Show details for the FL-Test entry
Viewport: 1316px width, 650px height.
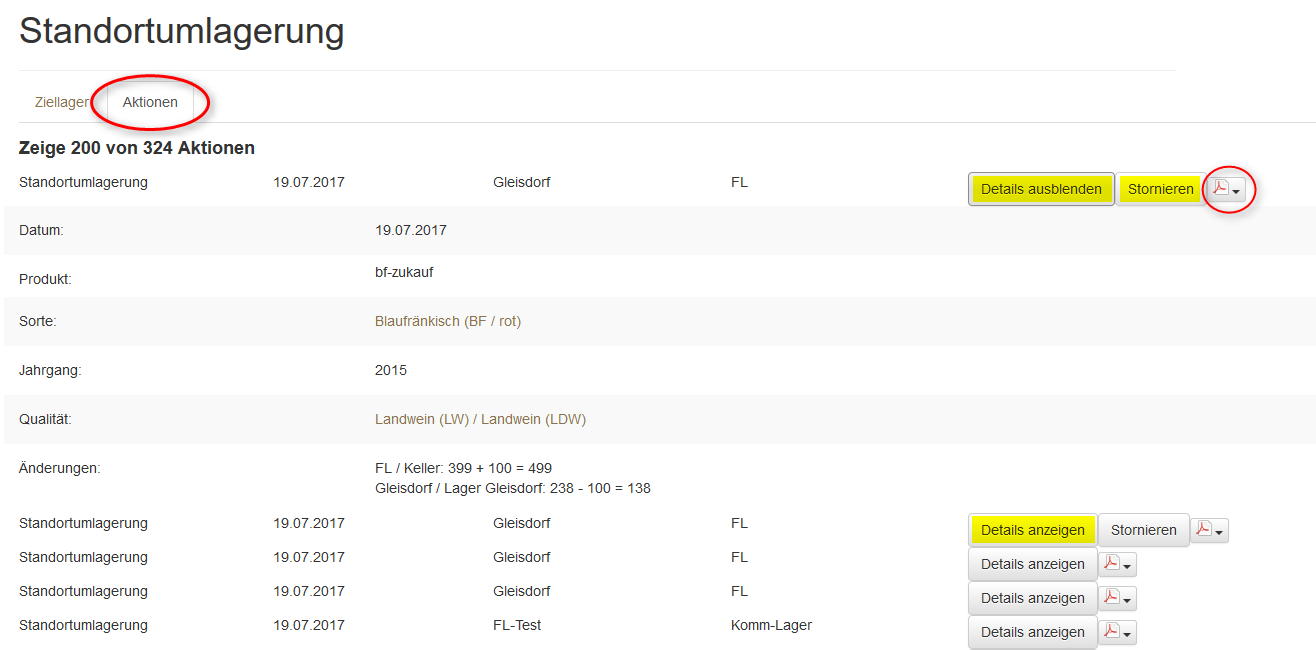click(1032, 632)
